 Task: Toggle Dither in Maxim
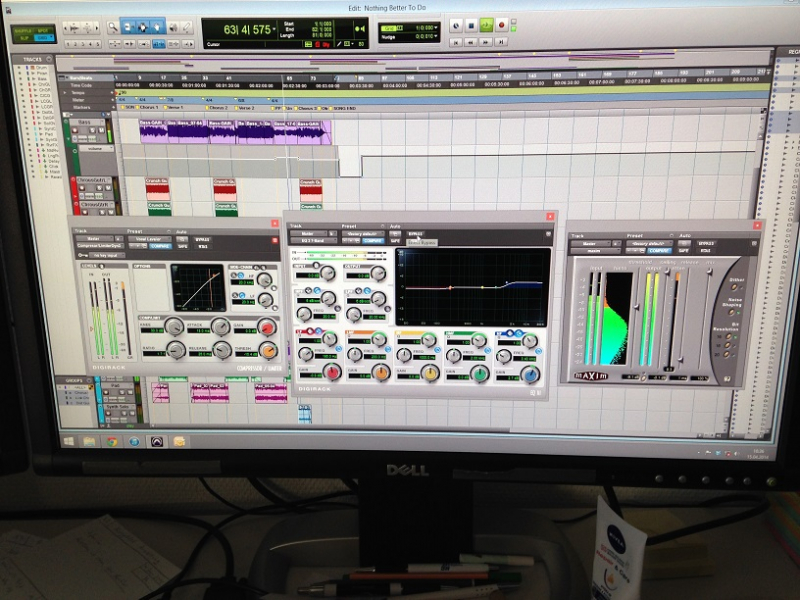click(734, 287)
